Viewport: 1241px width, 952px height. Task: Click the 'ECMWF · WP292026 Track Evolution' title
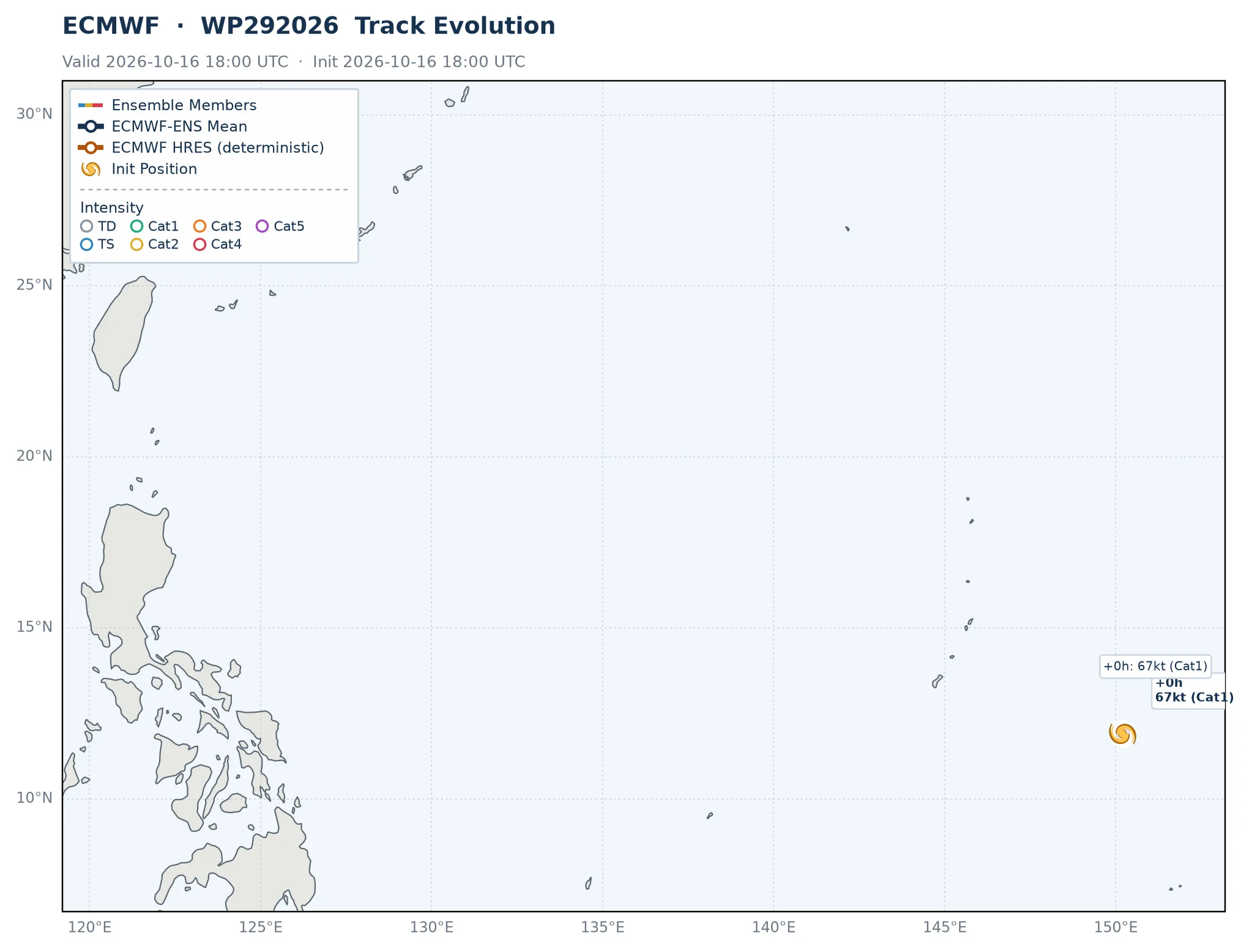(309, 26)
